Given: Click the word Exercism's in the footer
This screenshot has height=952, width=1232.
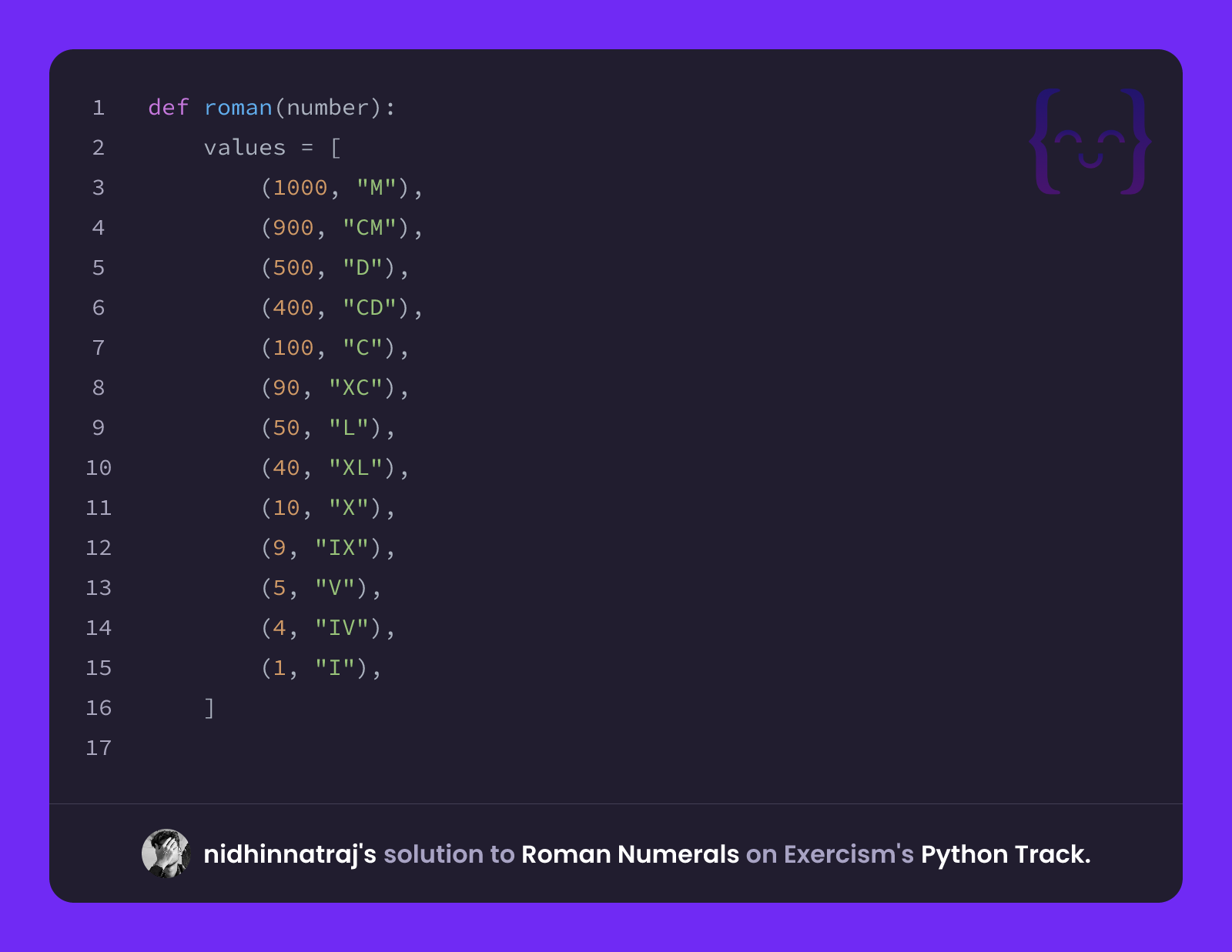Looking at the screenshot, I should click(x=849, y=854).
